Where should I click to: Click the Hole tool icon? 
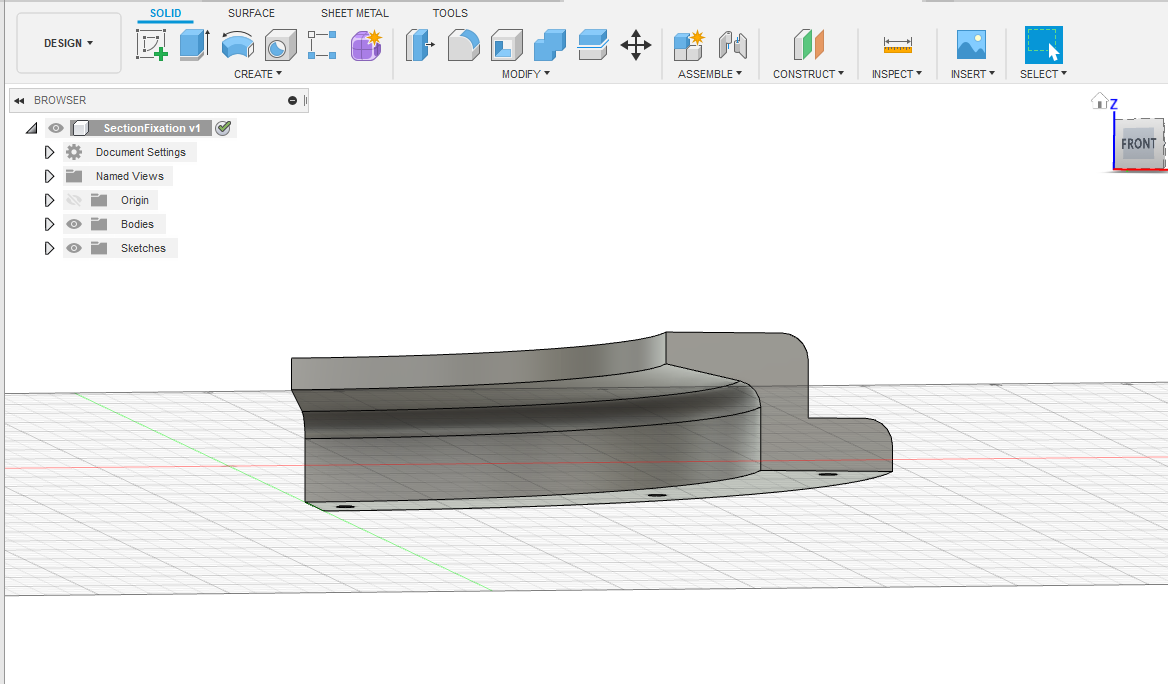pos(280,45)
